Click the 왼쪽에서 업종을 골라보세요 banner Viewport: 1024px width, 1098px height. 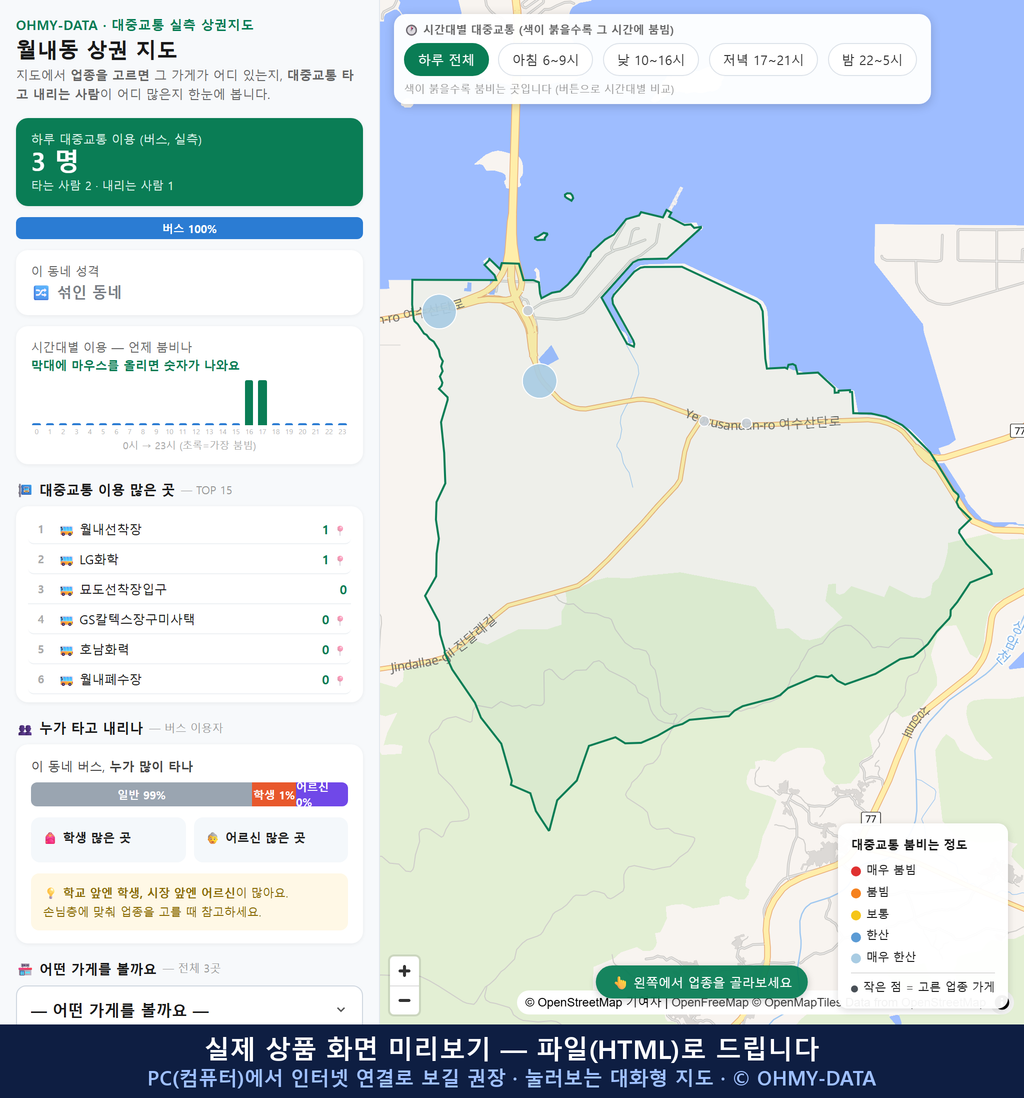[701, 982]
